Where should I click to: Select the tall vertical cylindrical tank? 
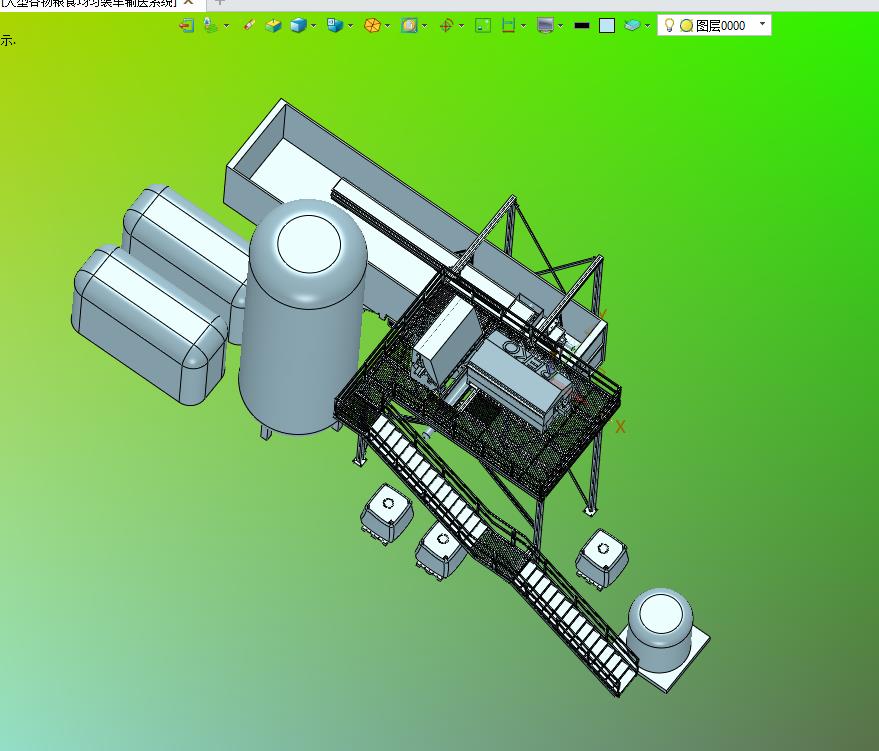click(303, 317)
